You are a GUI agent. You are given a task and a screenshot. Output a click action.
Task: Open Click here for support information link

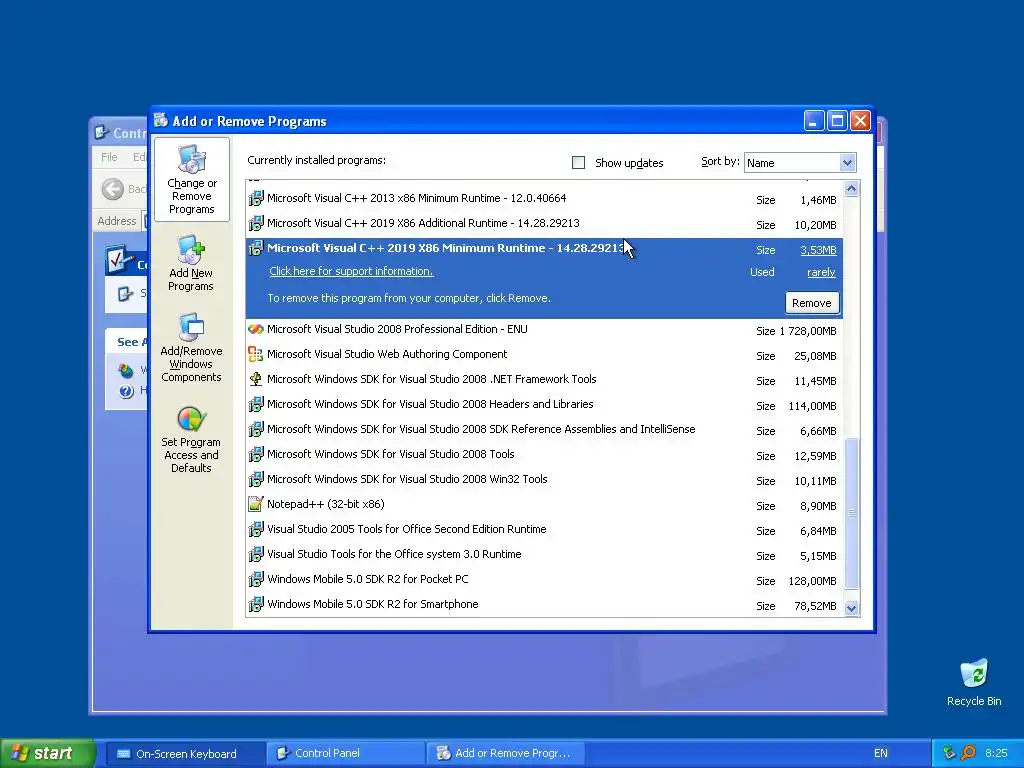pyautogui.click(x=351, y=272)
